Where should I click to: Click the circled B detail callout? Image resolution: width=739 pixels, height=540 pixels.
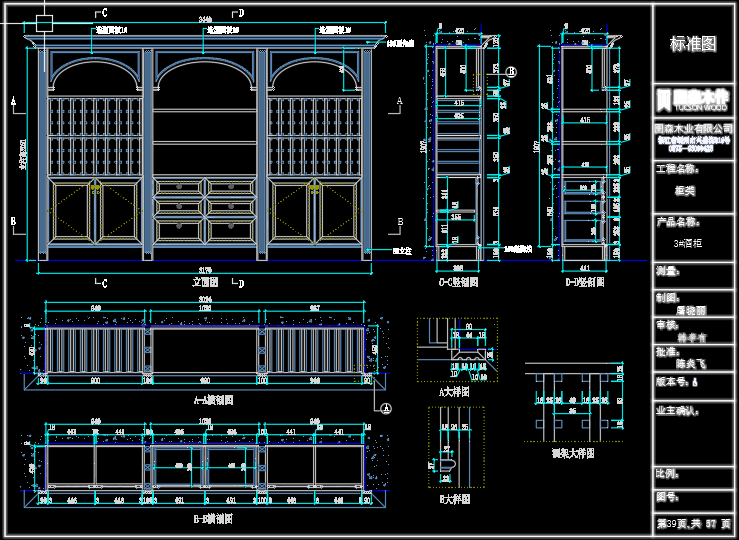coord(511,72)
